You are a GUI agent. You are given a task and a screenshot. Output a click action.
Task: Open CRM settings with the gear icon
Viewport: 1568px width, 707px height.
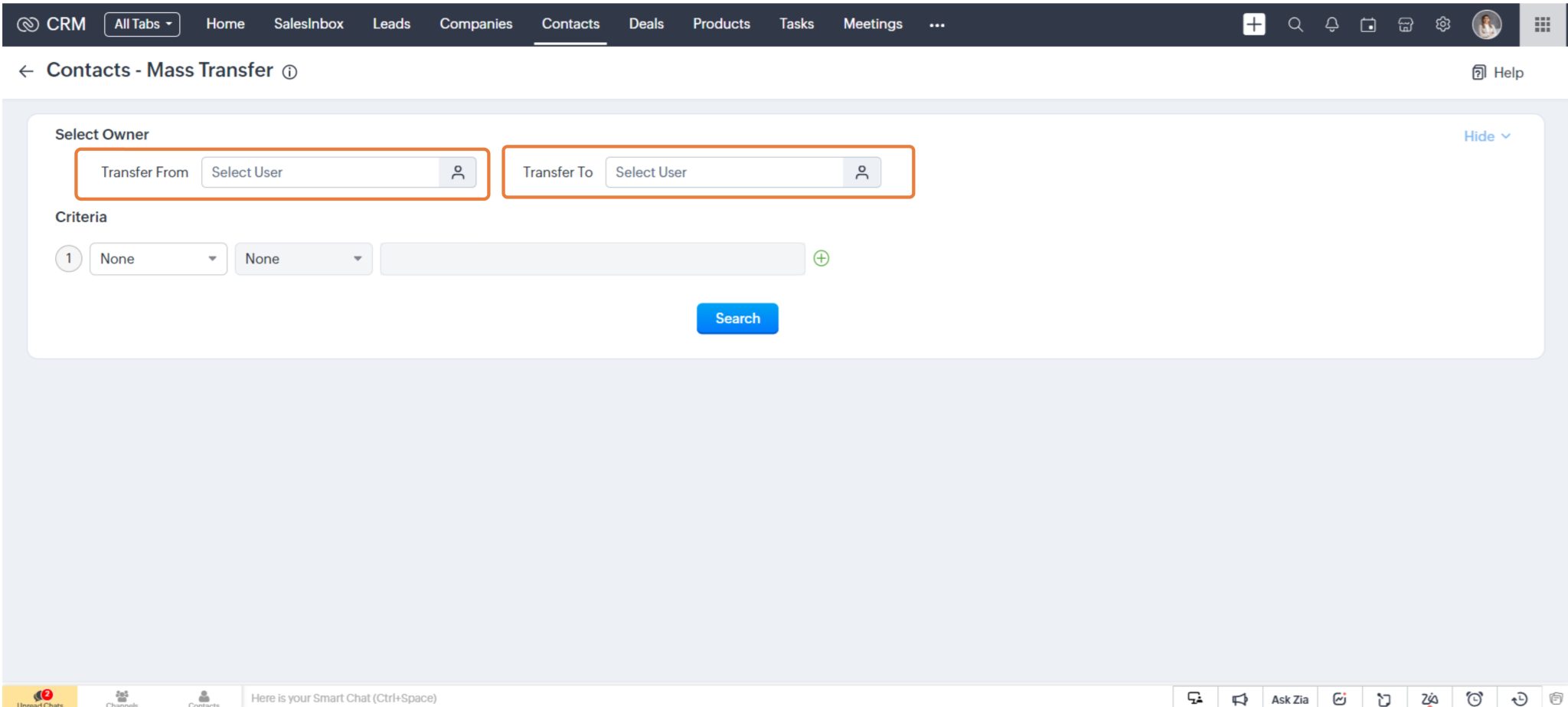tap(1442, 24)
